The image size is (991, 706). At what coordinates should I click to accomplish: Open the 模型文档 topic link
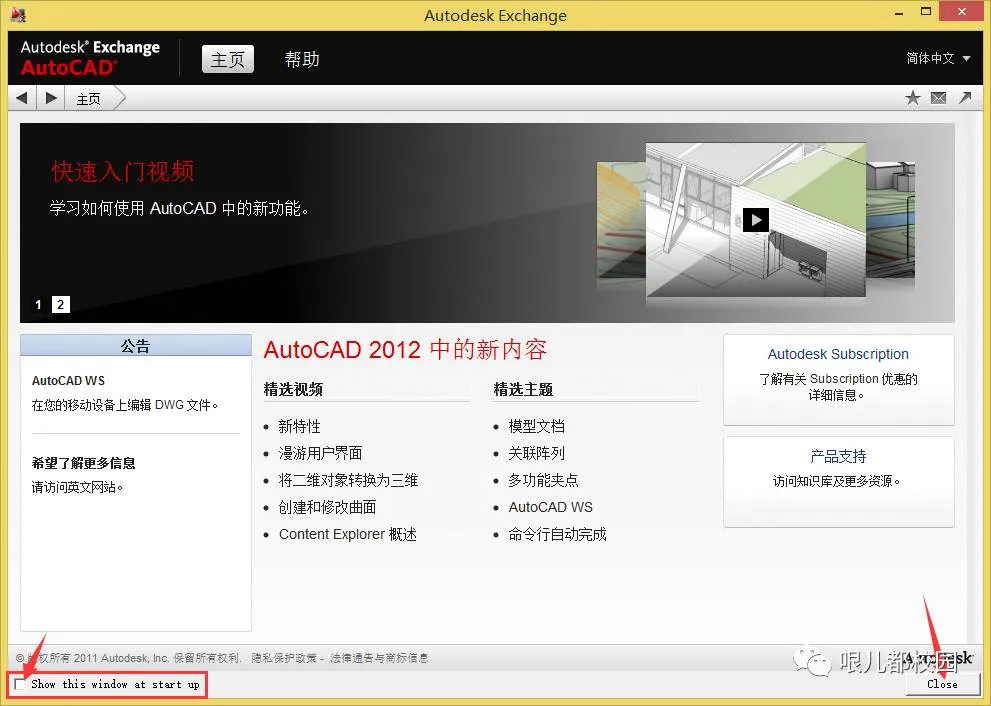[537, 427]
